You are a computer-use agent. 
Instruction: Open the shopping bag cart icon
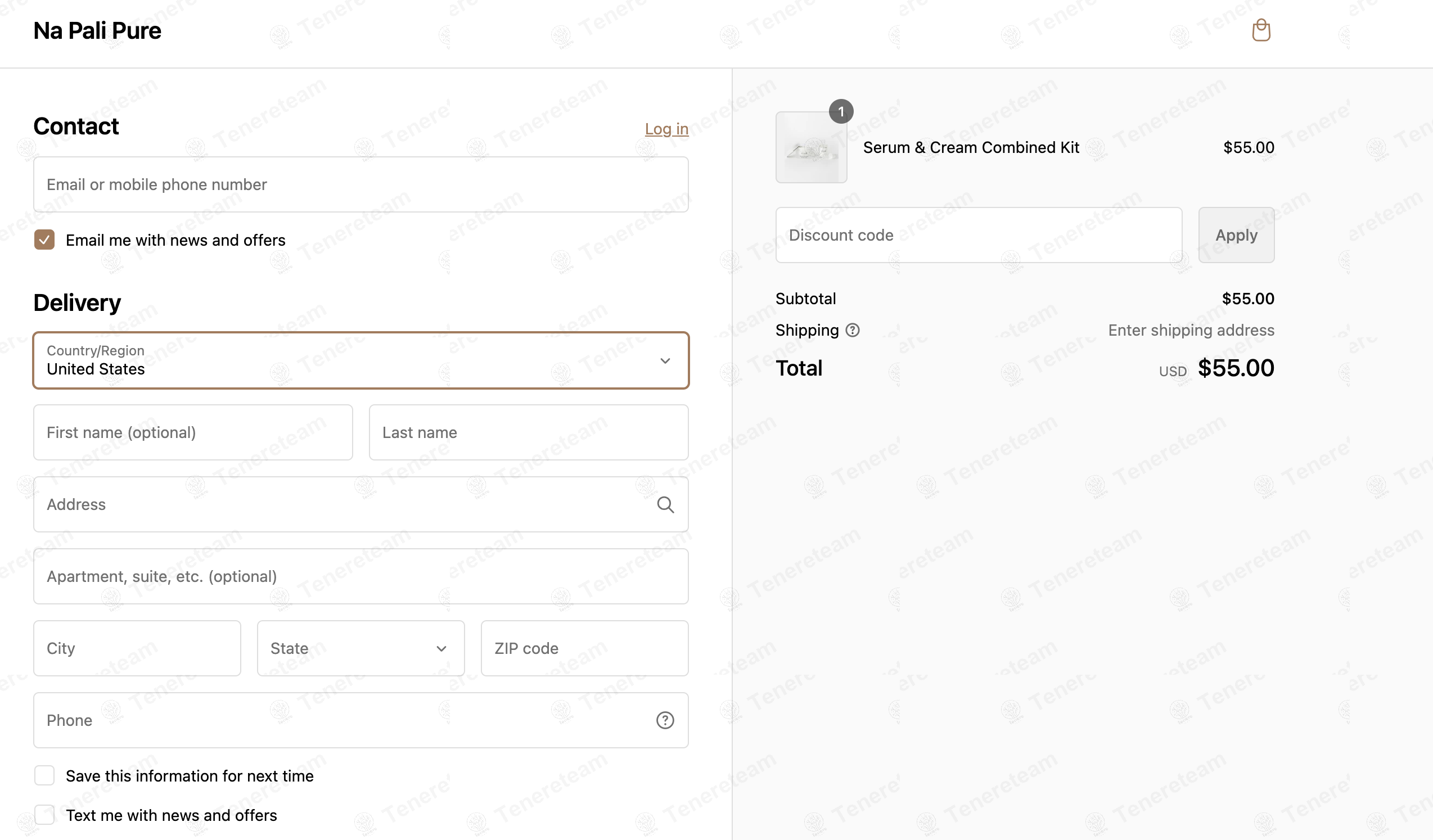(x=1261, y=30)
